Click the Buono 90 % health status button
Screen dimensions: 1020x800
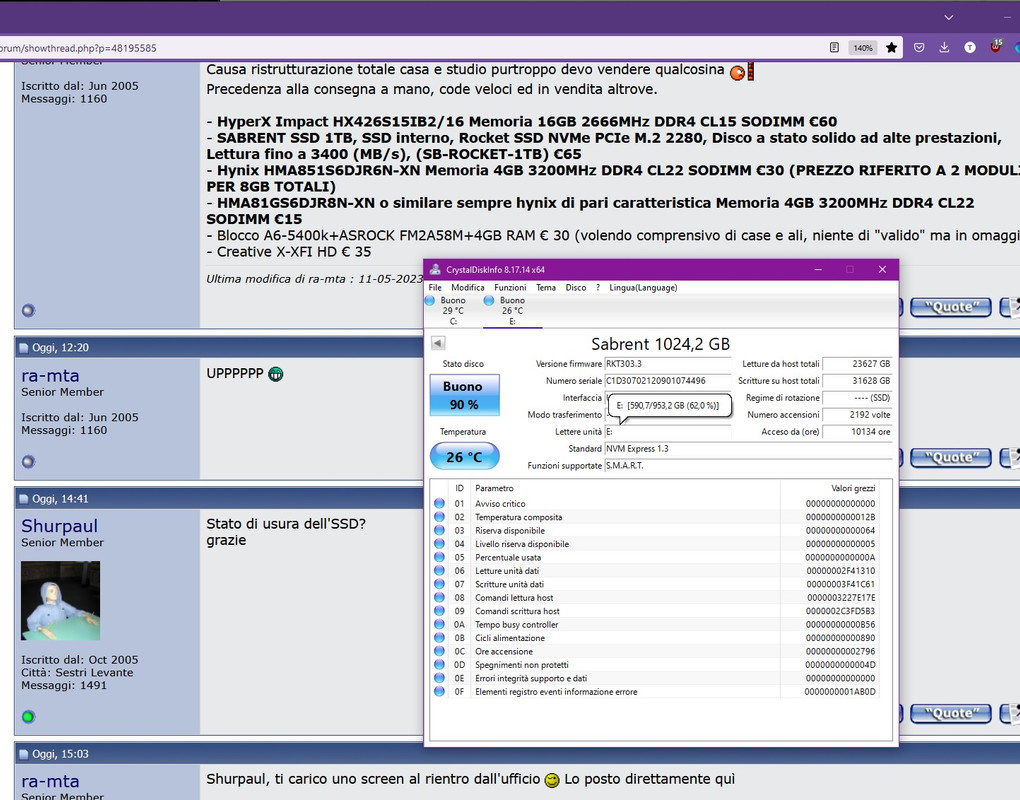pos(464,395)
